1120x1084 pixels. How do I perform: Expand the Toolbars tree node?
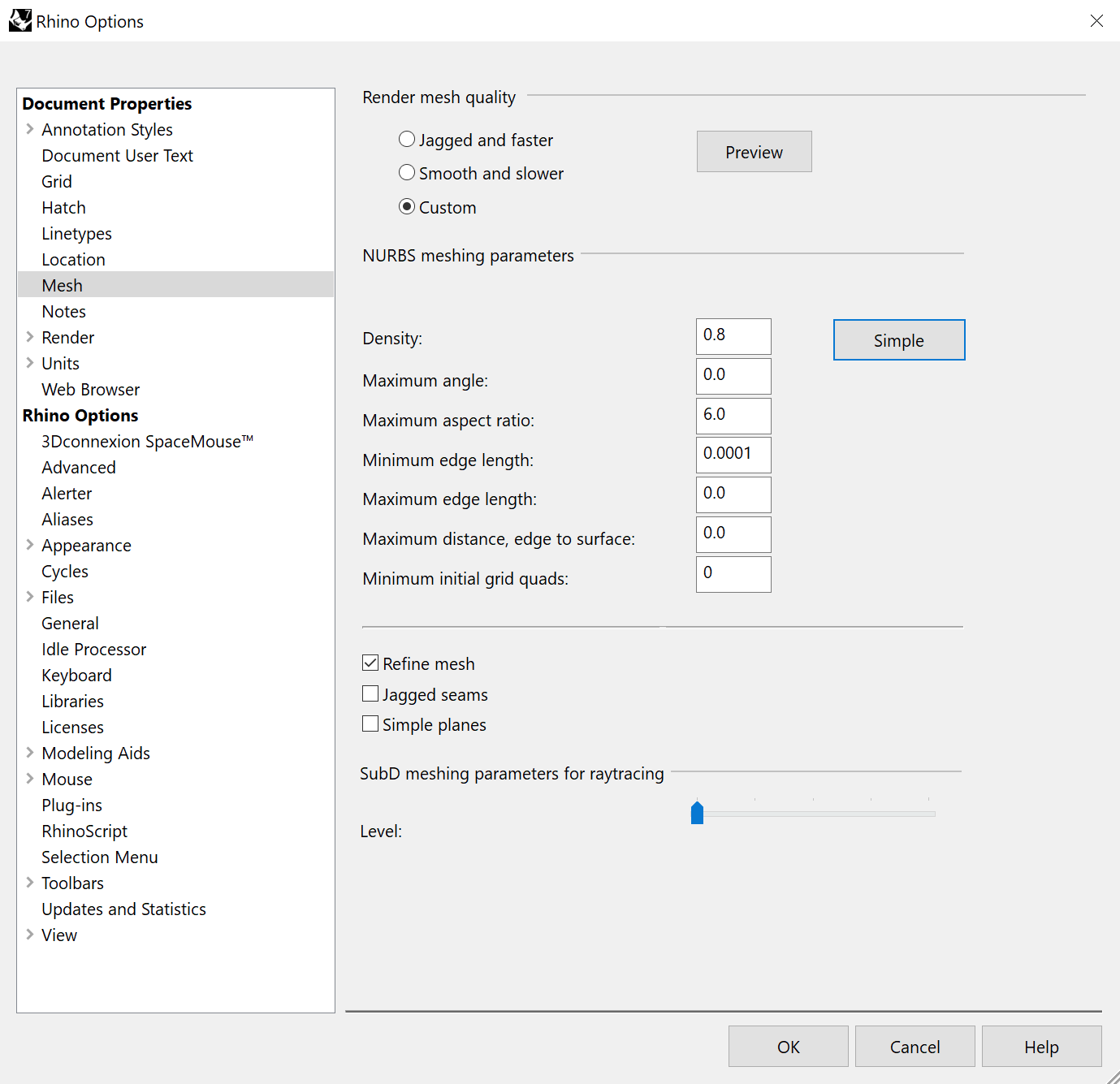click(x=30, y=883)
